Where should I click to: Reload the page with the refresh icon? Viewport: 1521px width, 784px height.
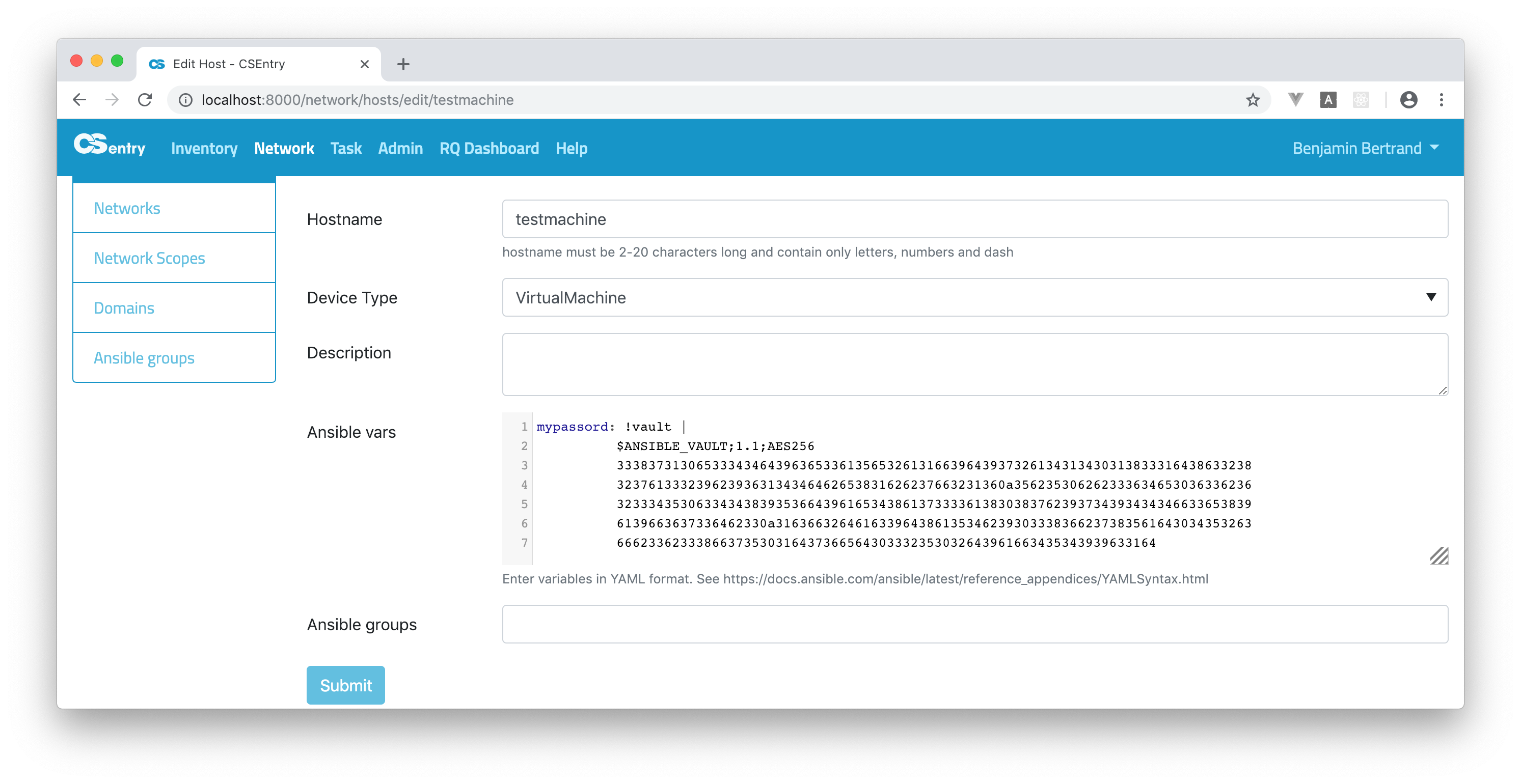pyautogui.click(x=145, y=99)
